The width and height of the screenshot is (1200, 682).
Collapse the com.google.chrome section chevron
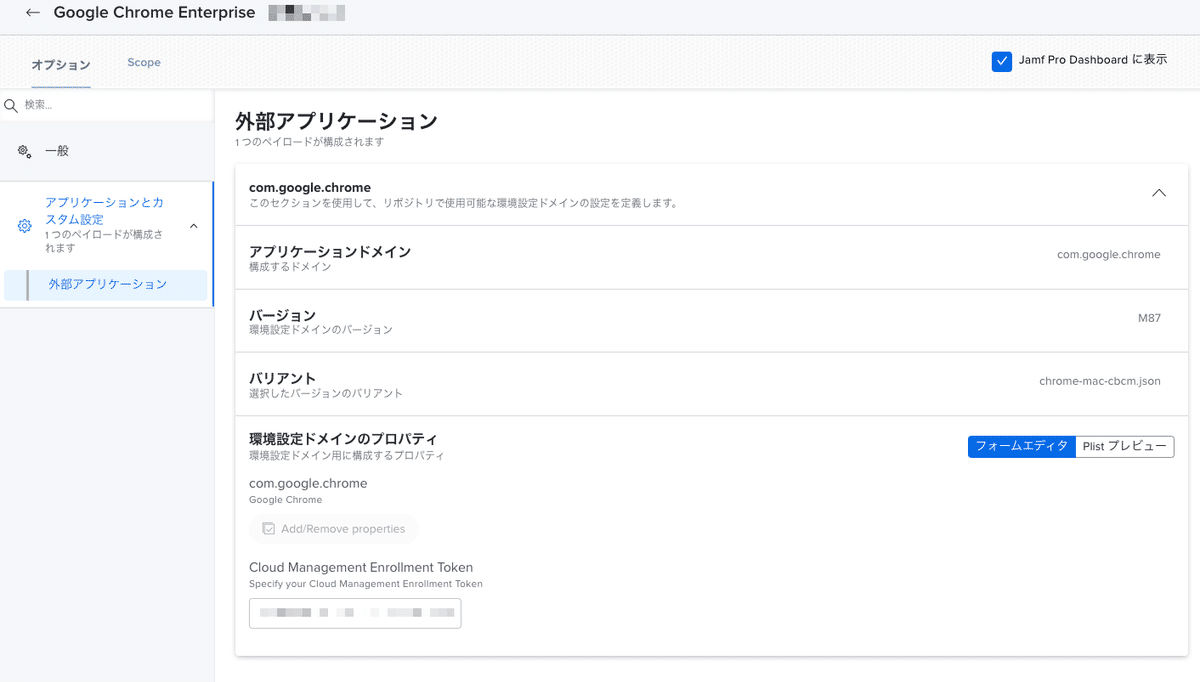point(1159,193)
